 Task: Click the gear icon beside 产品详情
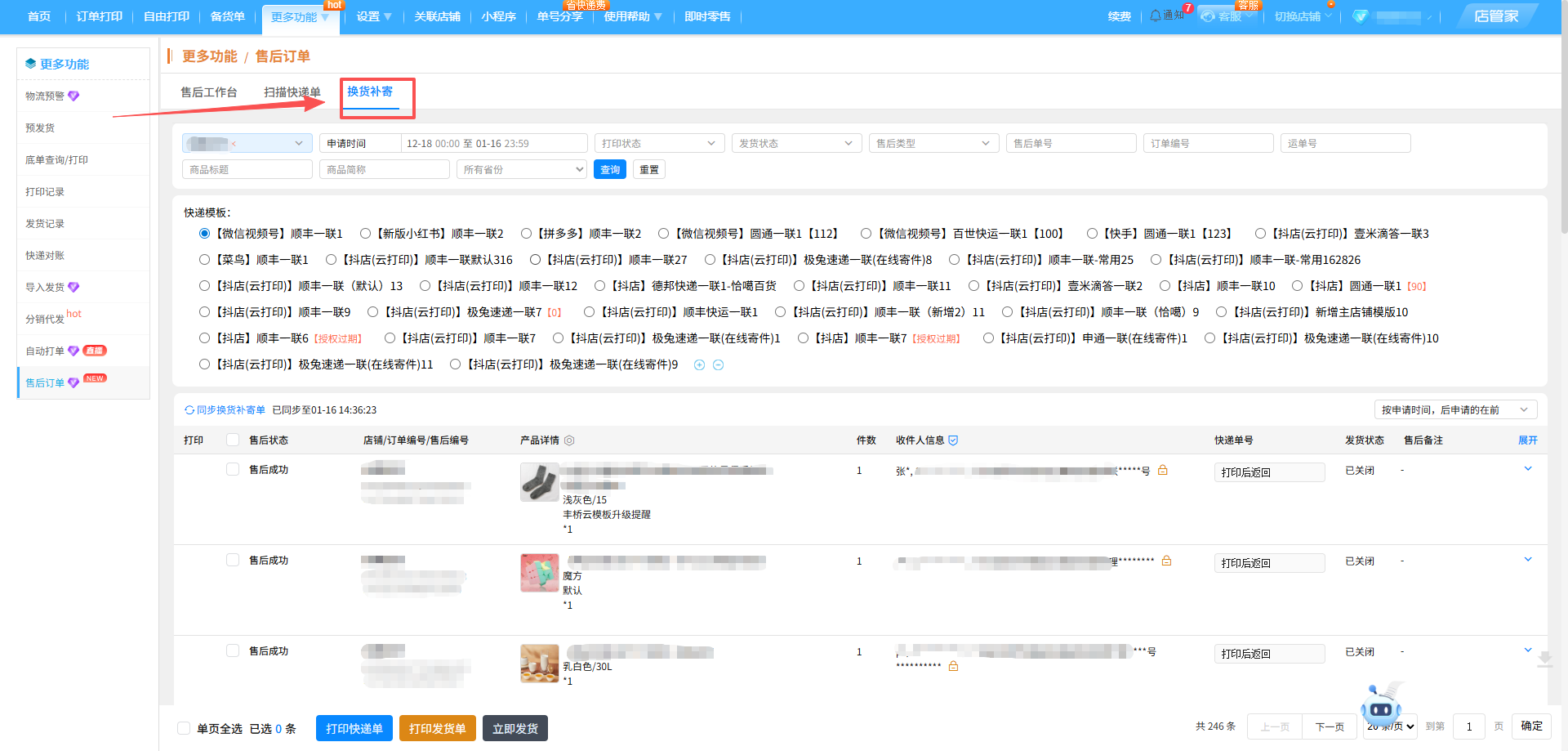click(x=569, y=440)
